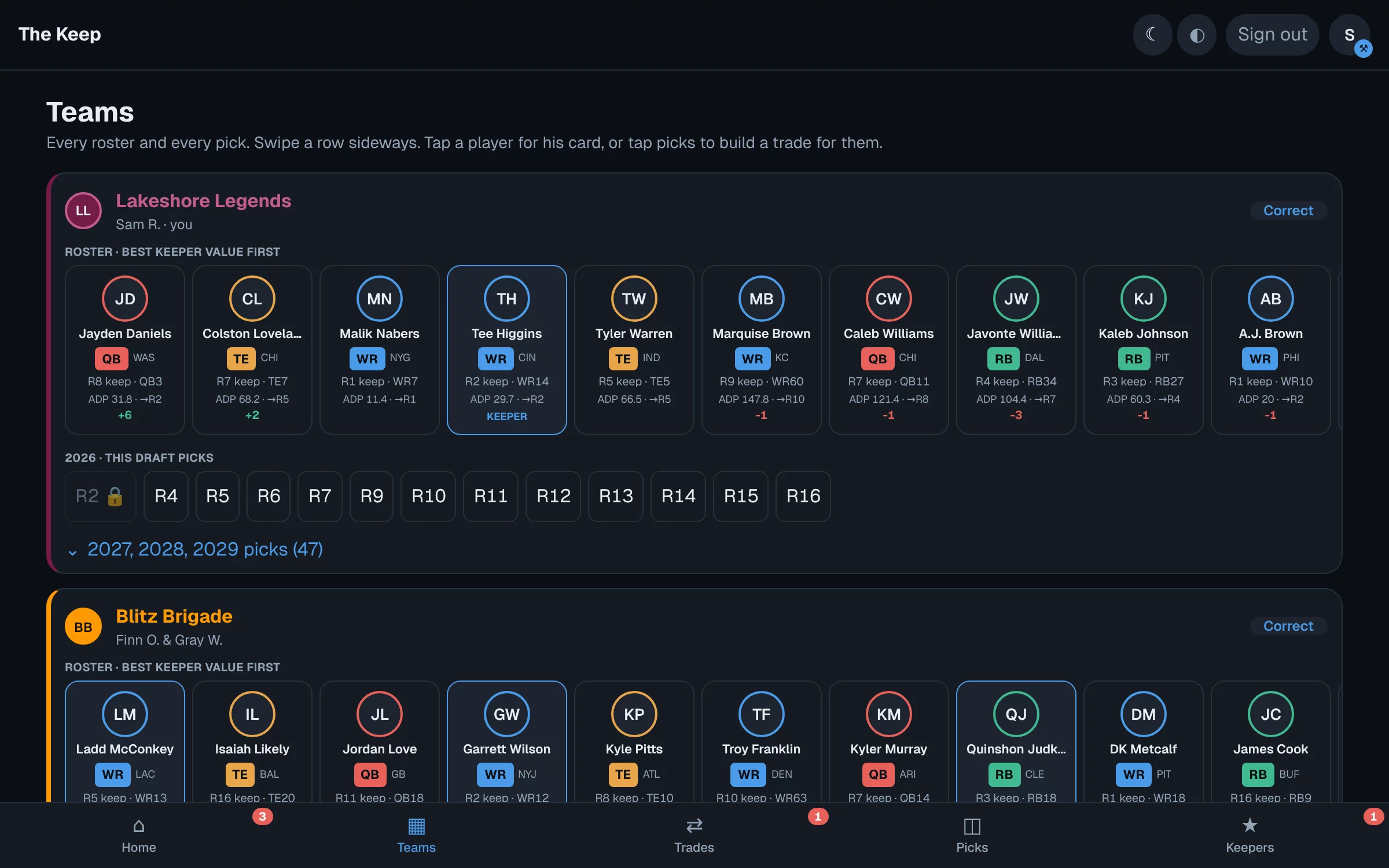This screenshot has width=1389, height=868.
Task: Open Colston Loveland CL avatar
Action: (x=252, y=299)
